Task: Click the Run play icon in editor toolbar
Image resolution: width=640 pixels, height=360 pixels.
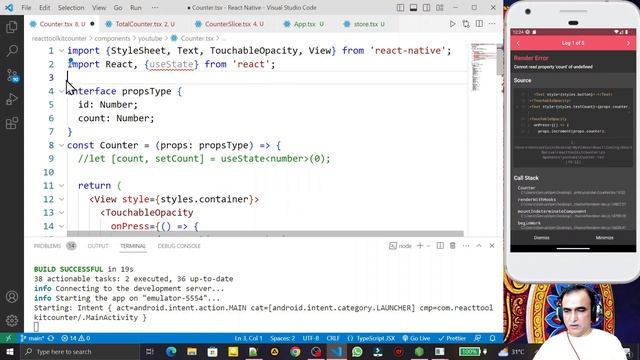Action: click(452, 24)
